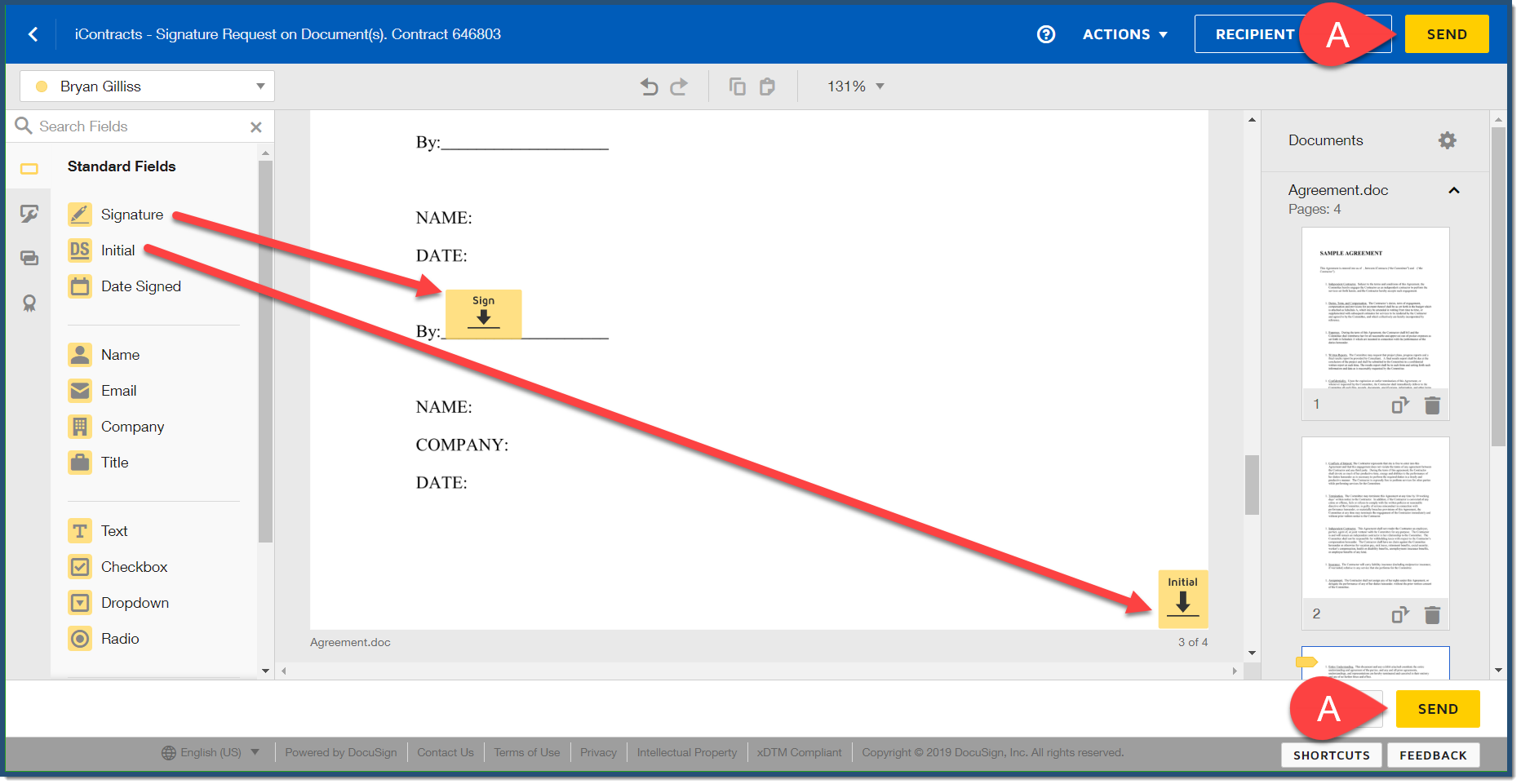Go back using the left chevron arrow

tap(33, 34)
